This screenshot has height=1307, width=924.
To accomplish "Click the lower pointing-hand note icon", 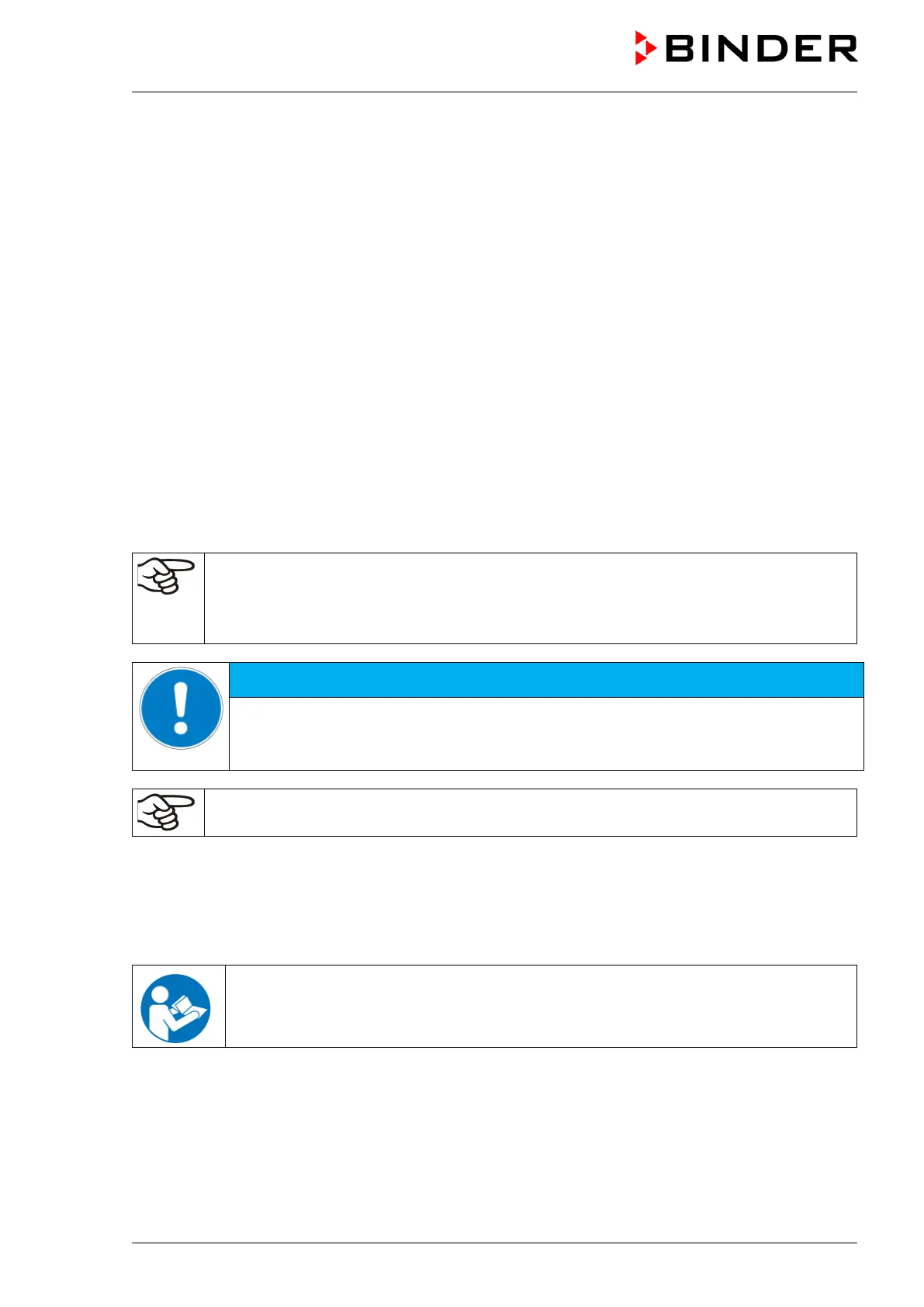I will coord(165,812).
